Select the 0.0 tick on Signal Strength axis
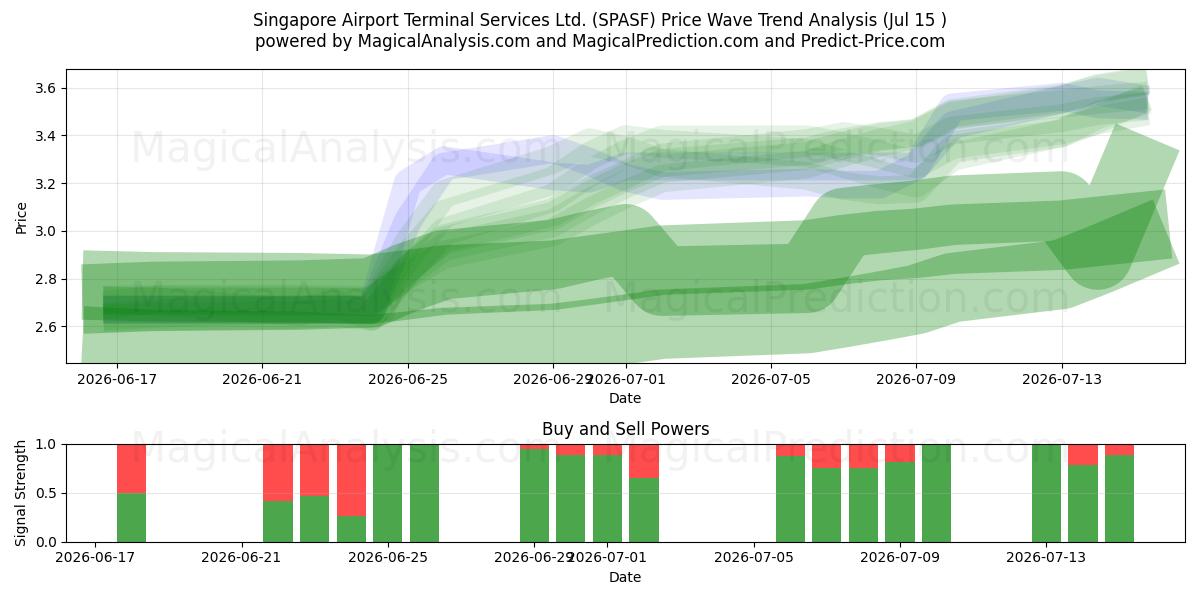This screenshot has width=1200, height=600. (x=47, y=542)
